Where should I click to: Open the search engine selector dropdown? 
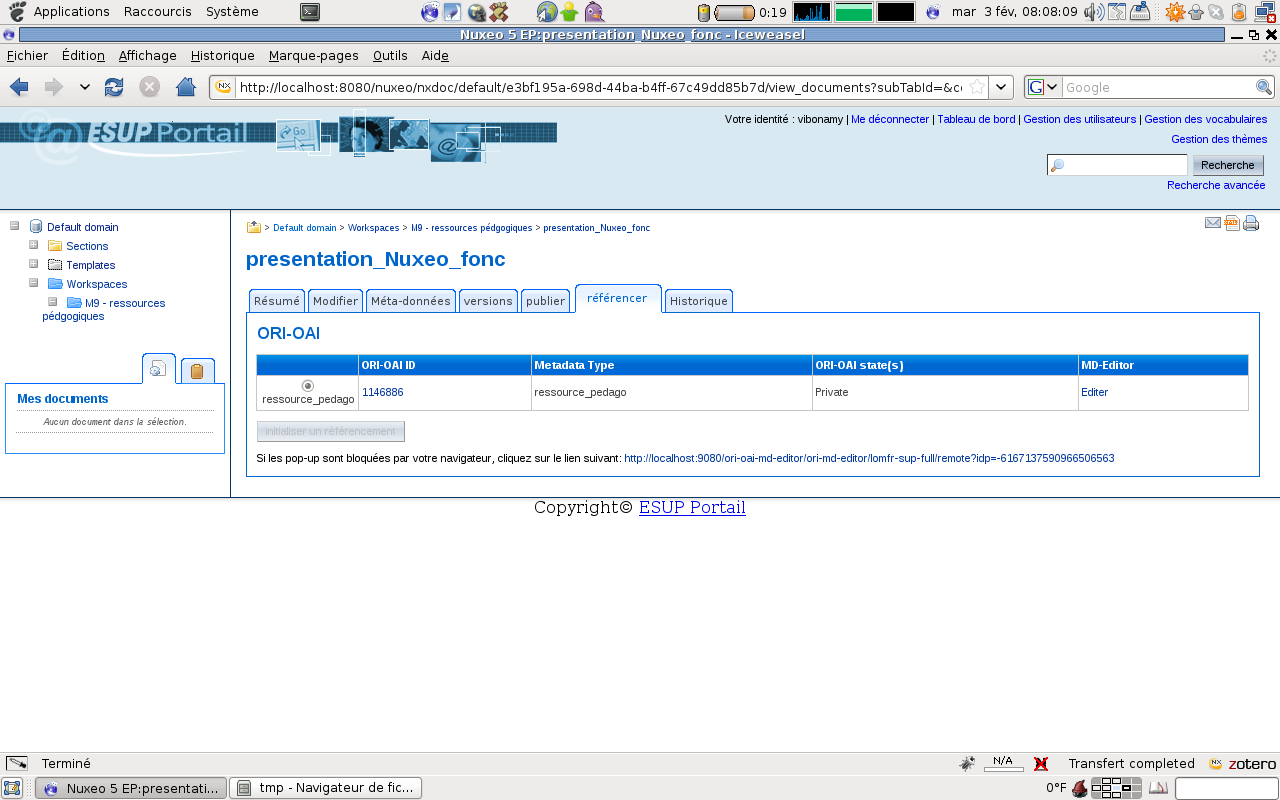[1043, 87]
